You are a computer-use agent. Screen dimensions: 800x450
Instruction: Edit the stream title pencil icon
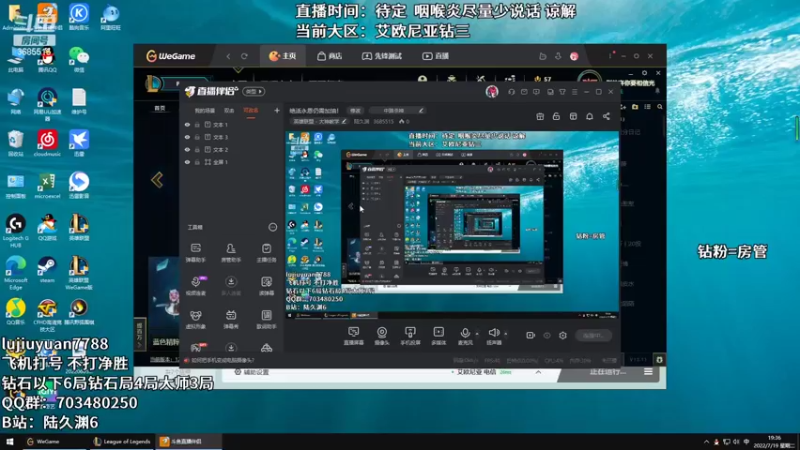tap(421, 110)
